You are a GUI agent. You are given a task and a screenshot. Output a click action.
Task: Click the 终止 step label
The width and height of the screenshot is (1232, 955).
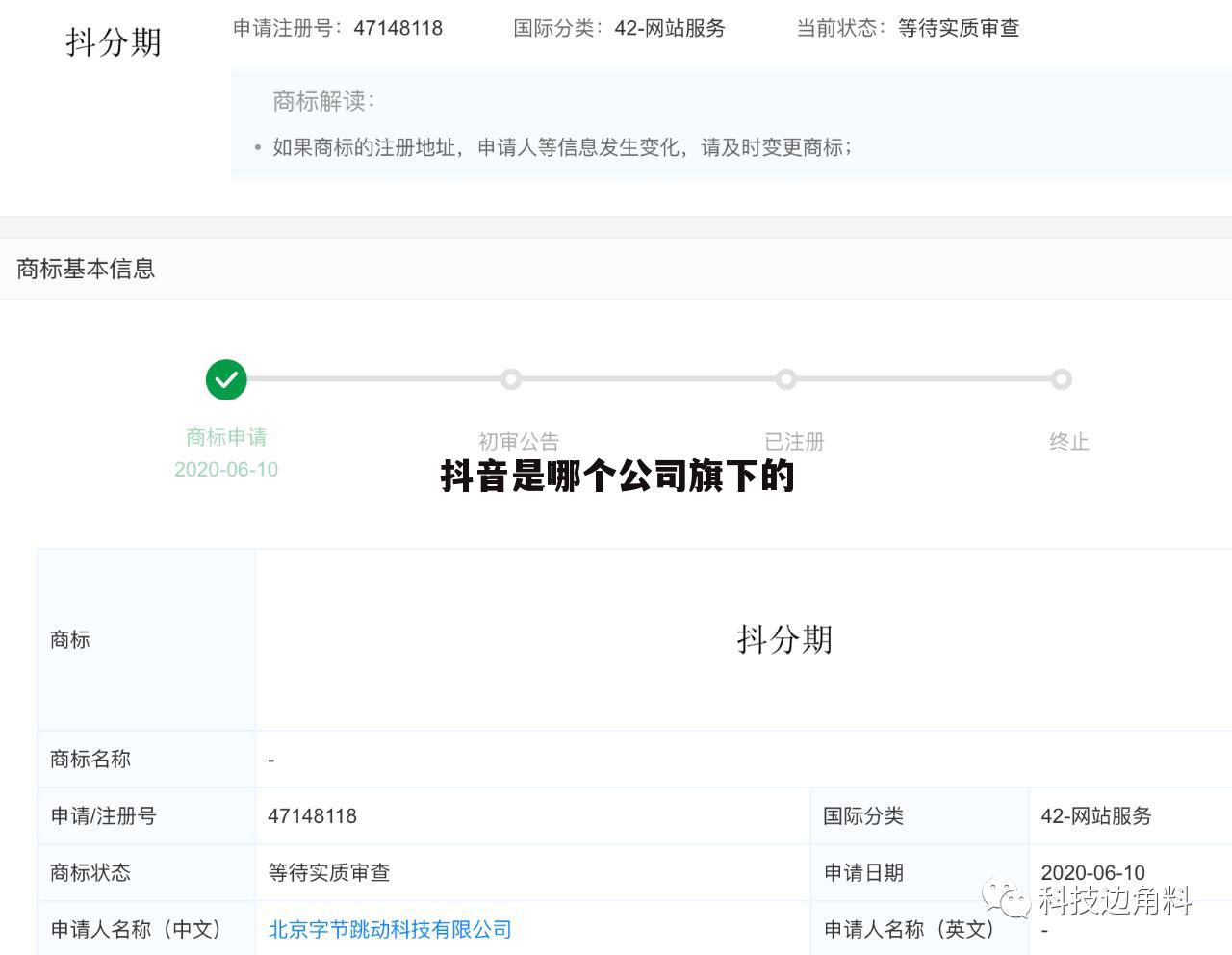(x=1068, y=441)
